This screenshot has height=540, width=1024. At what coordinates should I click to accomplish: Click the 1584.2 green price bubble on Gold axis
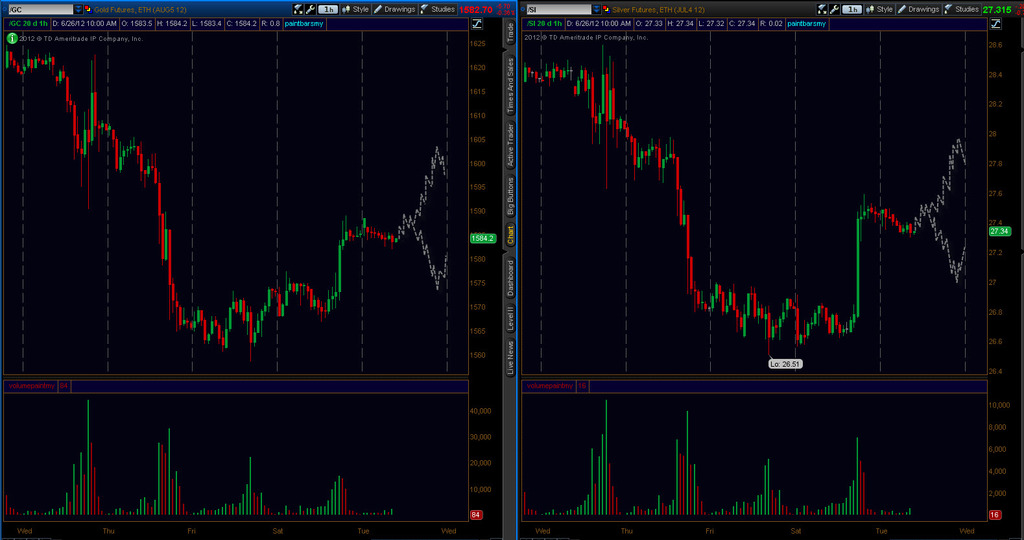pyautogui.click(x=483, y=238)
